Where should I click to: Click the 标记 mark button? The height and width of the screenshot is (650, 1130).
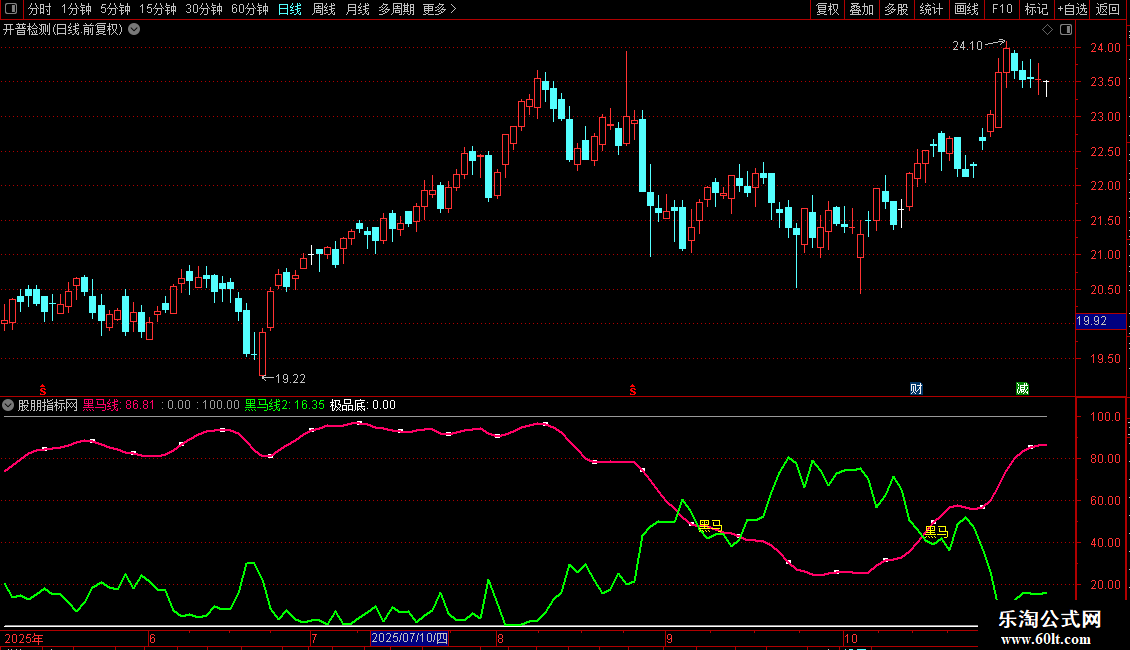pos(1036,9)
